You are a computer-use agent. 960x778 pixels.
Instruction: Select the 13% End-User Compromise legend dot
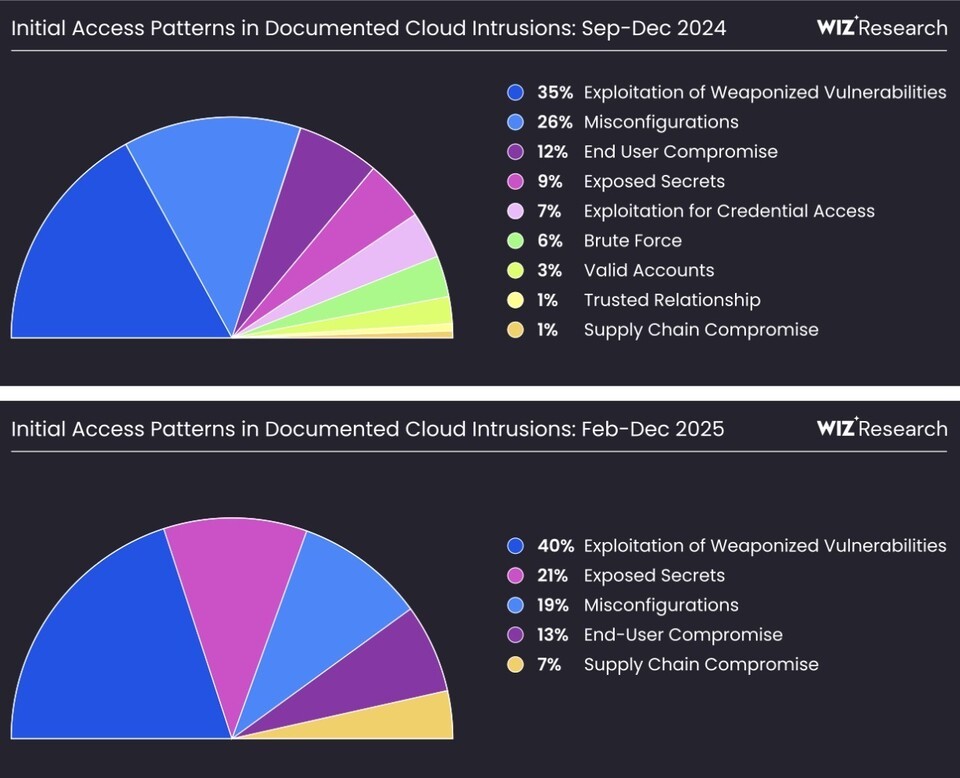516,635
